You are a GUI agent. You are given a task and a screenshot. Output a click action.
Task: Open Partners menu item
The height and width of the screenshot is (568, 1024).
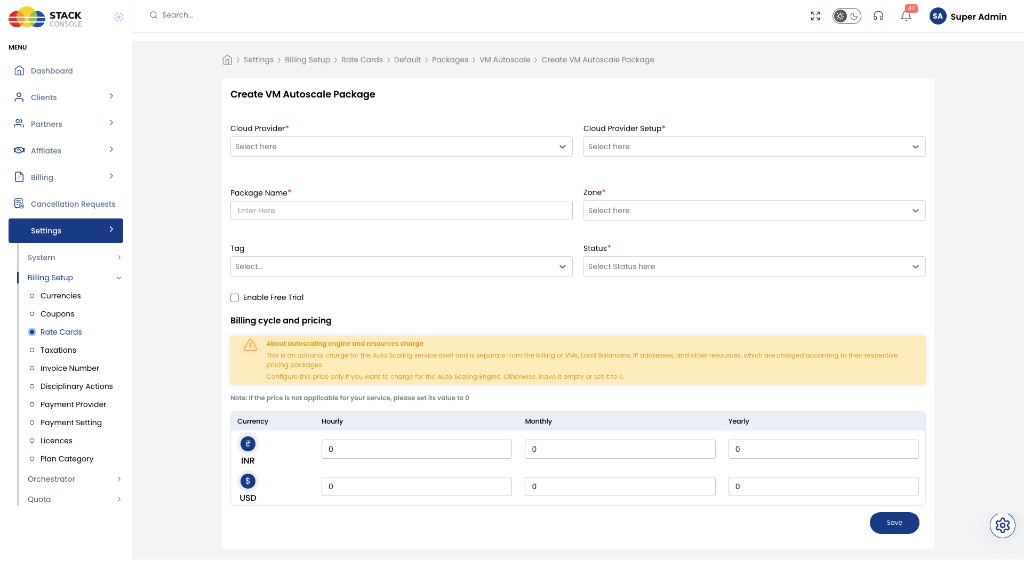tap(46, 124)
